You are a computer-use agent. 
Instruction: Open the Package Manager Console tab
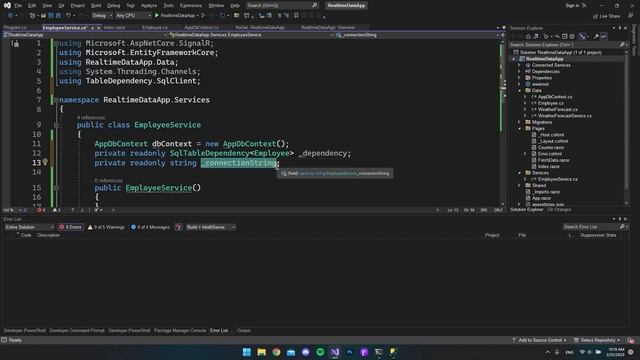tap(180, 331)
